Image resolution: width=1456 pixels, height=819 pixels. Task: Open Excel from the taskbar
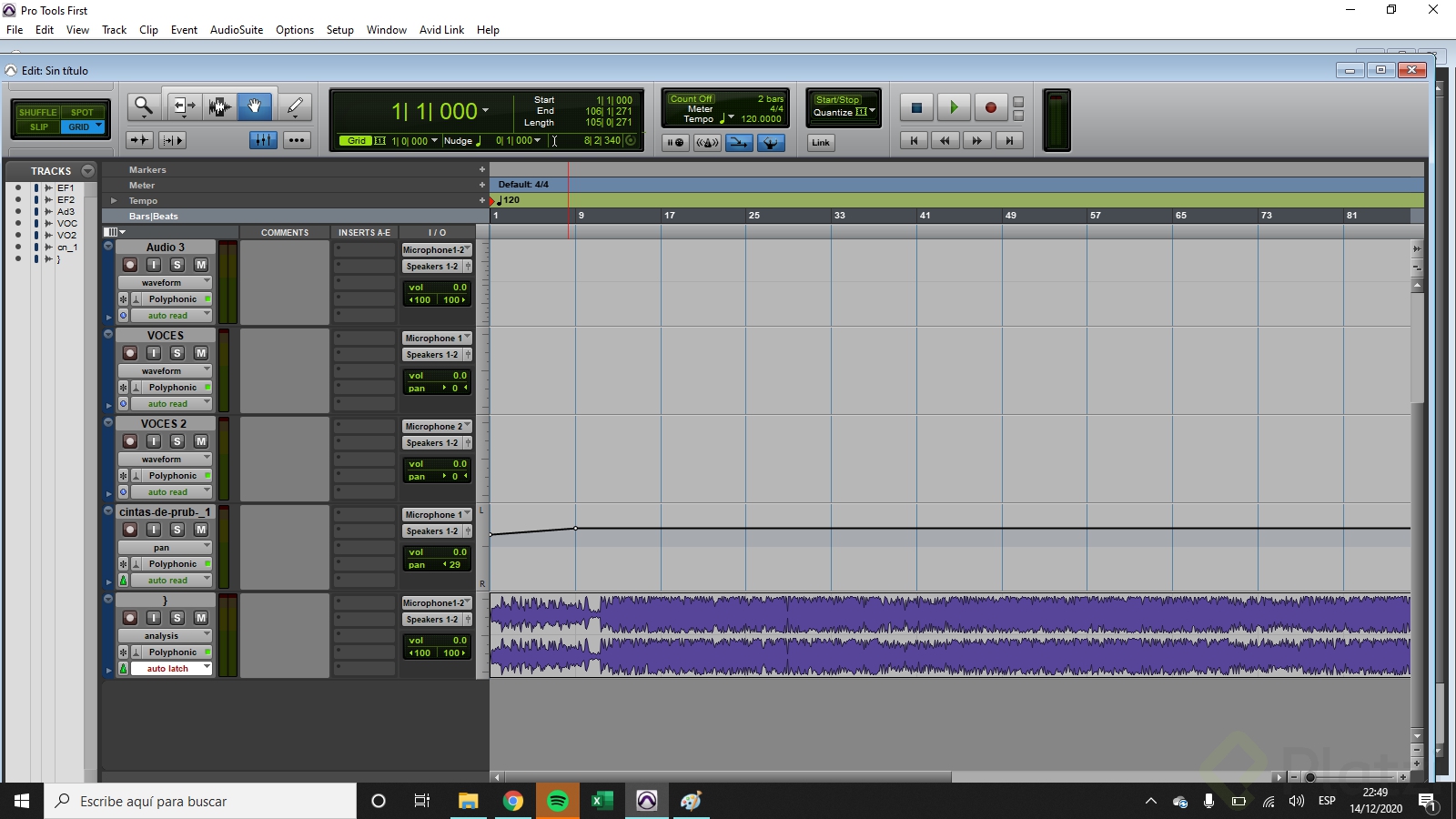pos(602,801)
